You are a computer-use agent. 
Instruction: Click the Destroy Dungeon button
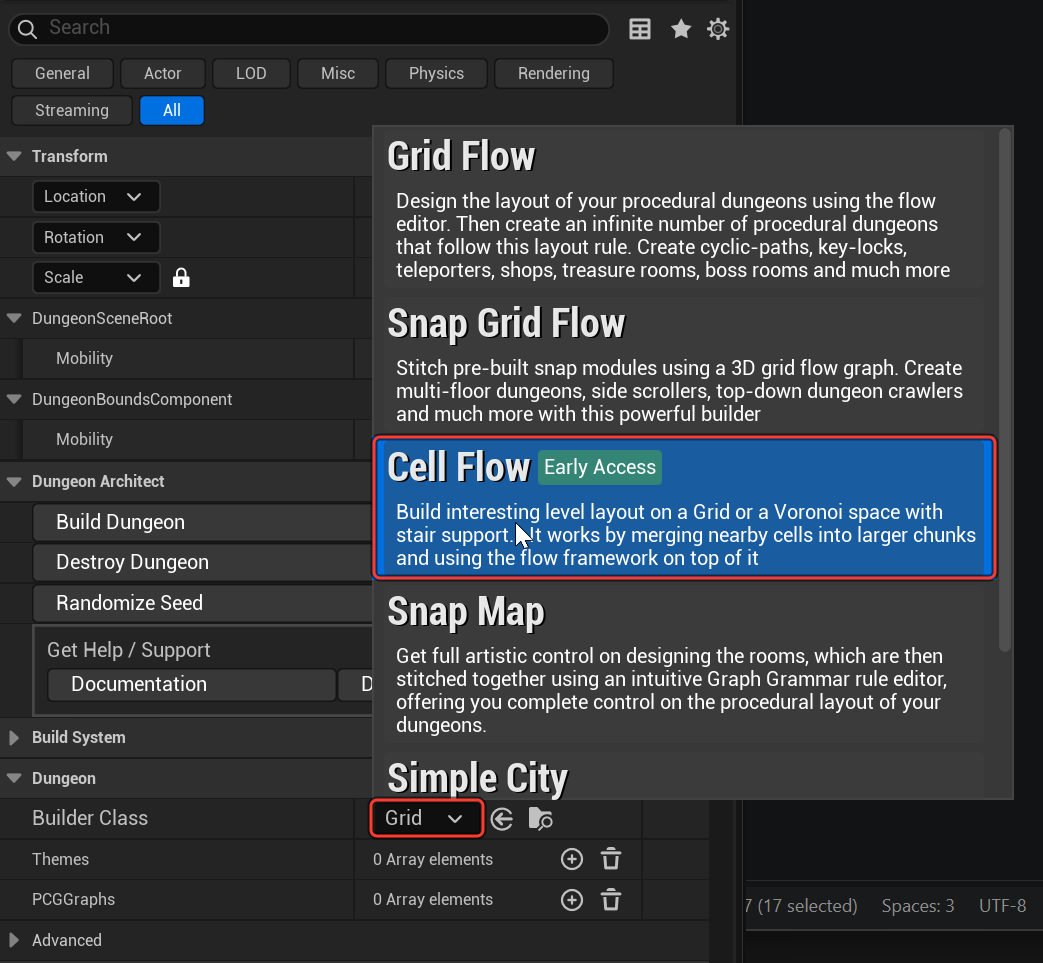coord(202,562)
